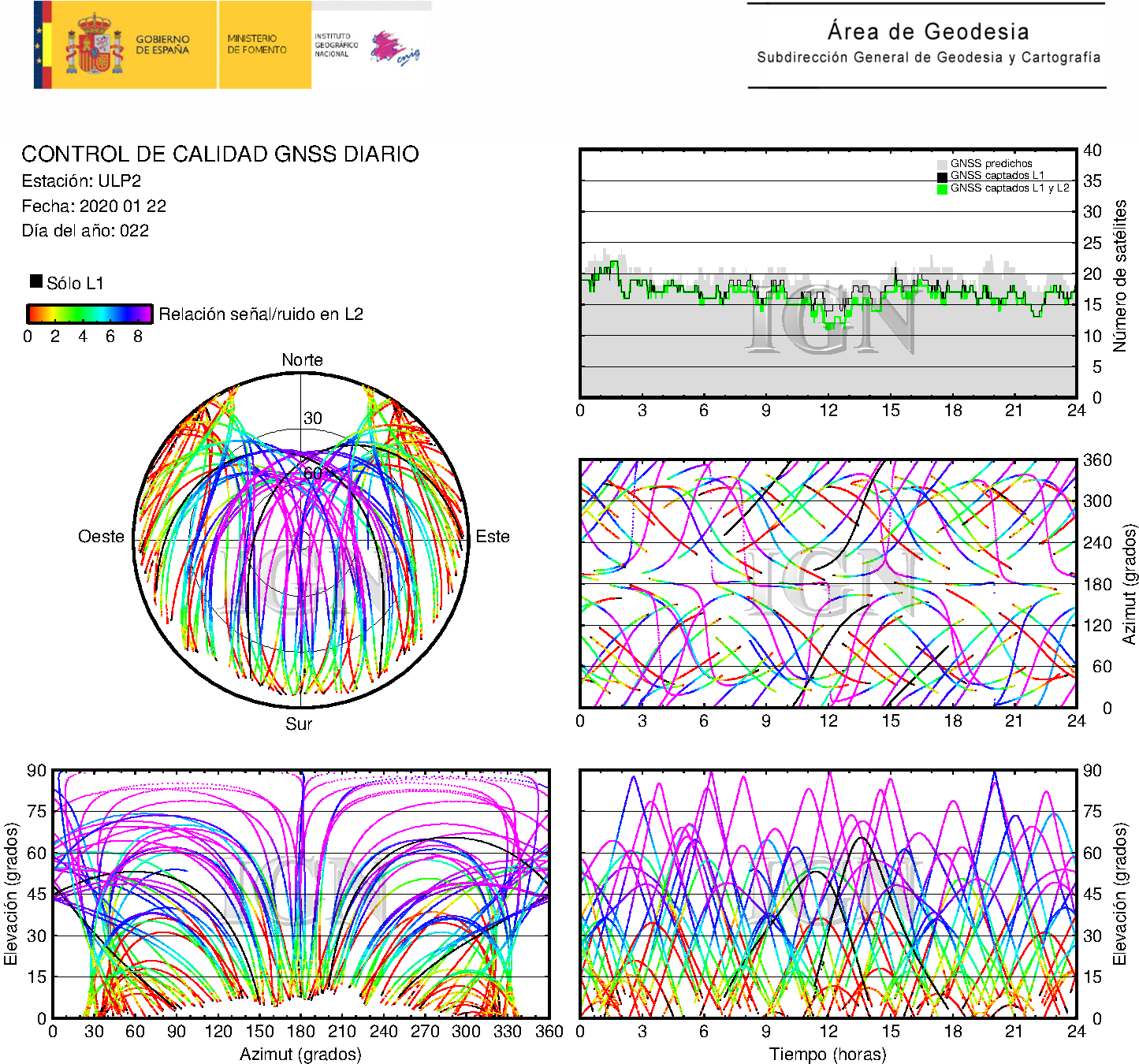
Task: Select the gray GNSS predichos legend swatch
Action: click(x=942, y=164)
